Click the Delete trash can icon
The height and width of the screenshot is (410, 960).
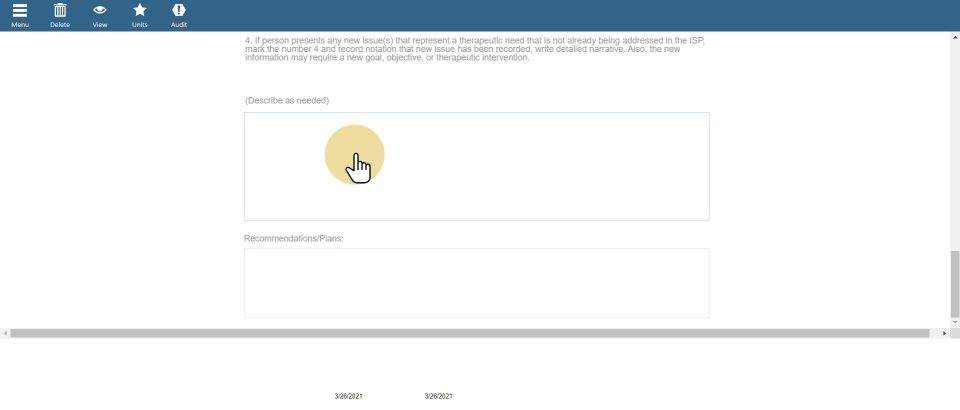point(60,10)
